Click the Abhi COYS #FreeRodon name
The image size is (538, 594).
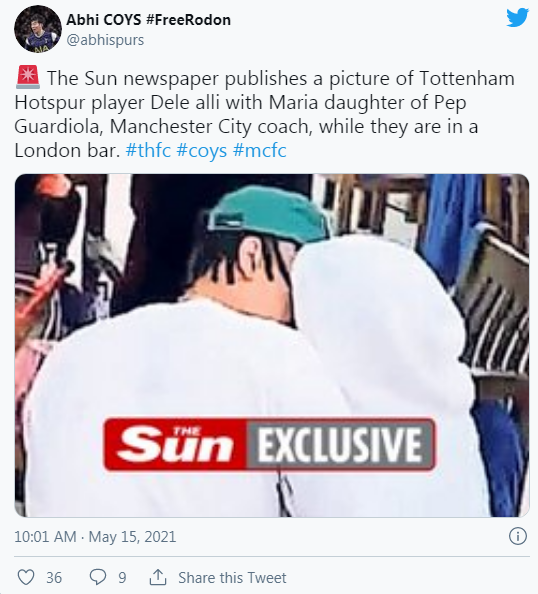[x=149, y=20]
